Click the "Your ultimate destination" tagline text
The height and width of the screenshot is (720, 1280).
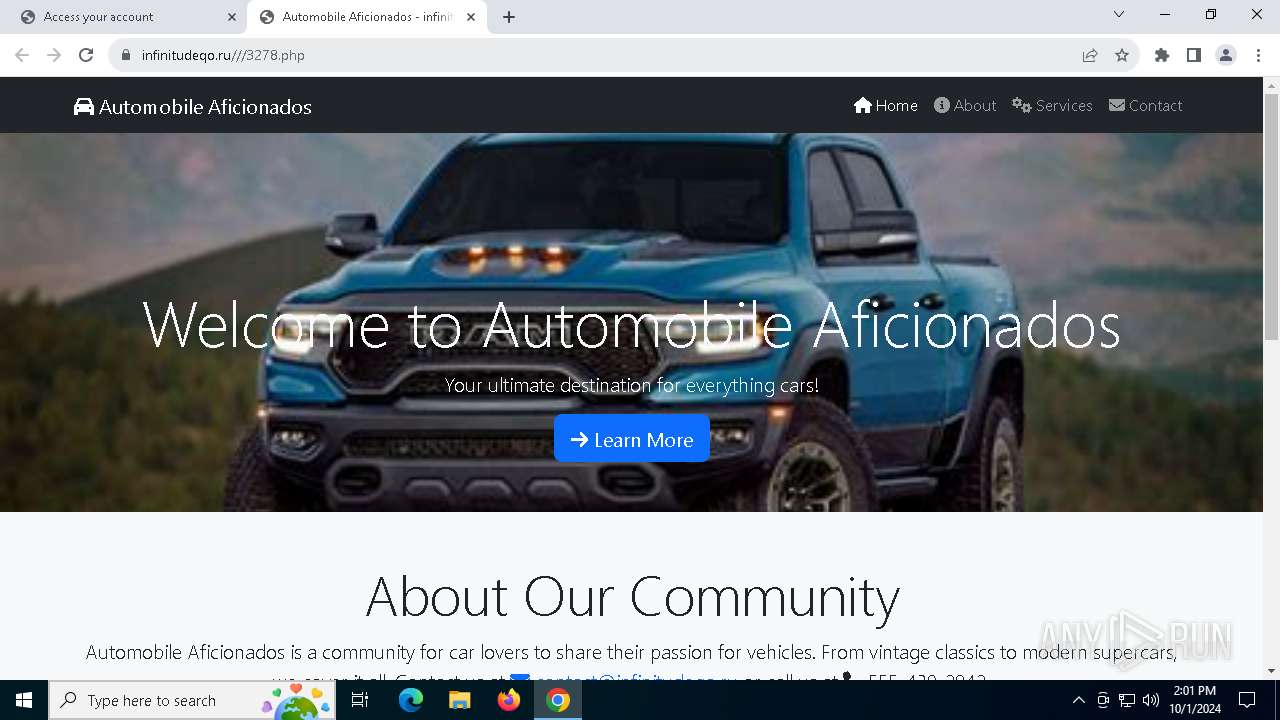632,385
